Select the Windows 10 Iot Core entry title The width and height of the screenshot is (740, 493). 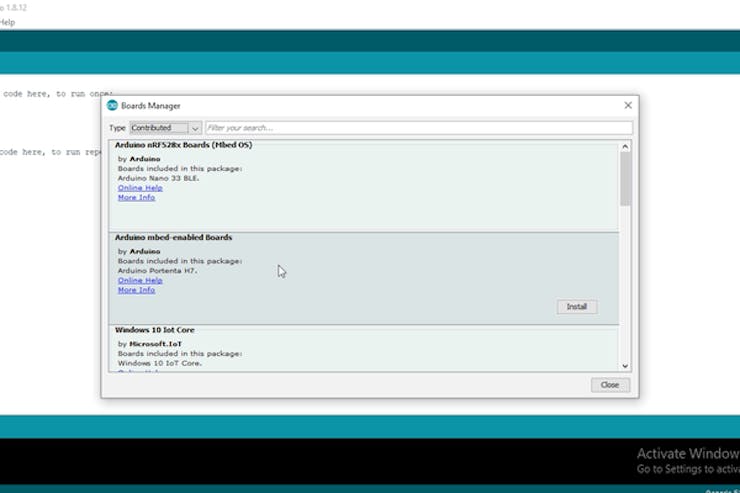pyautogui.click(x=154, y=330)
